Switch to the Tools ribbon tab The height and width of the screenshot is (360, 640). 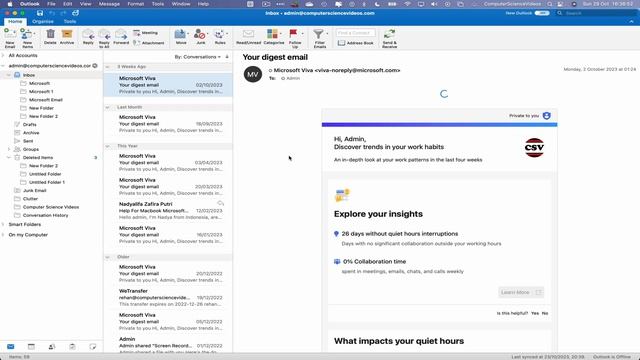click(70, 21)
